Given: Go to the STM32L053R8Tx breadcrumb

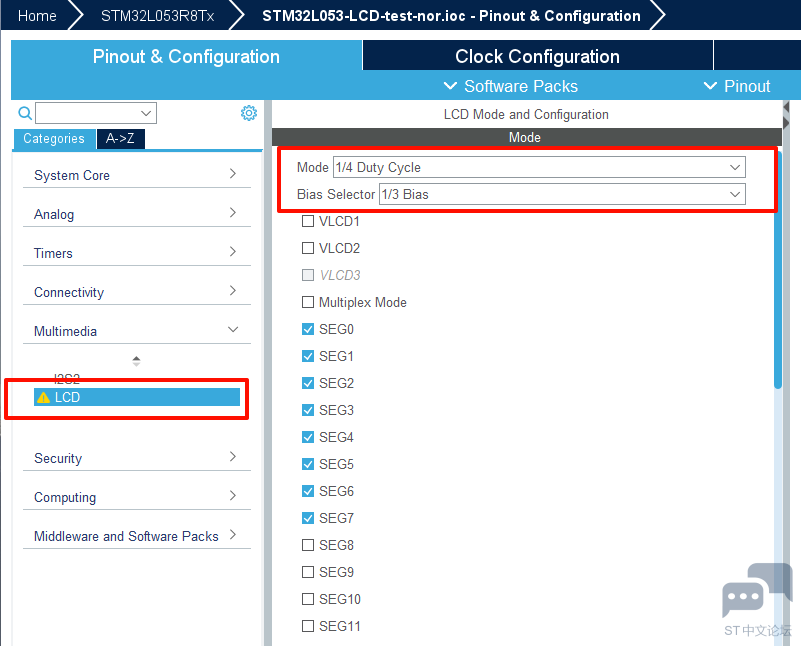Looking at the screenshot, I should click(x=157, y=16).
